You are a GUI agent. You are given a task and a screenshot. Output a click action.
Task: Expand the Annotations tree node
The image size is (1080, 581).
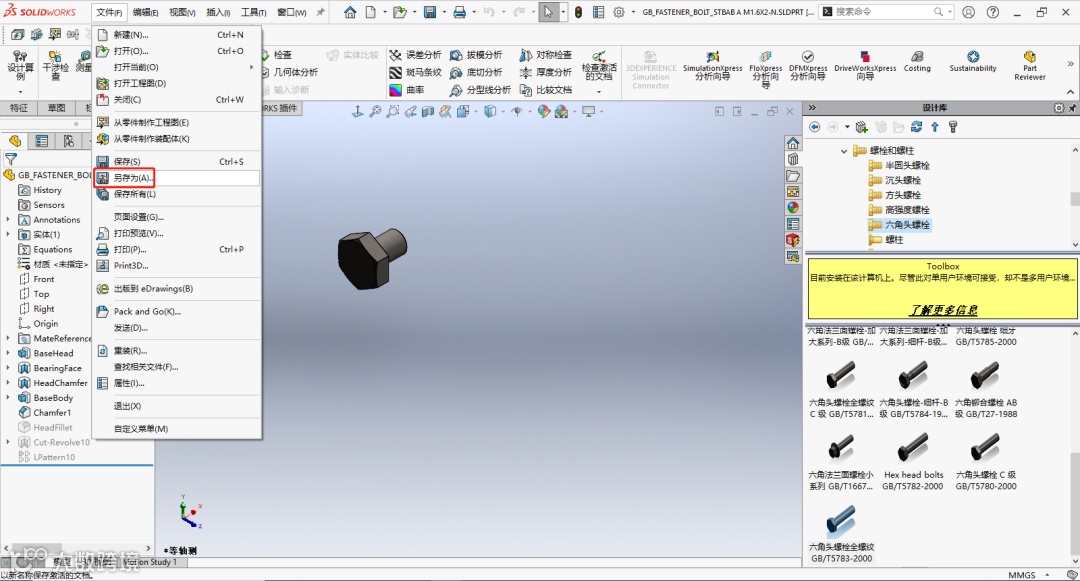click(x=8, y=220)
